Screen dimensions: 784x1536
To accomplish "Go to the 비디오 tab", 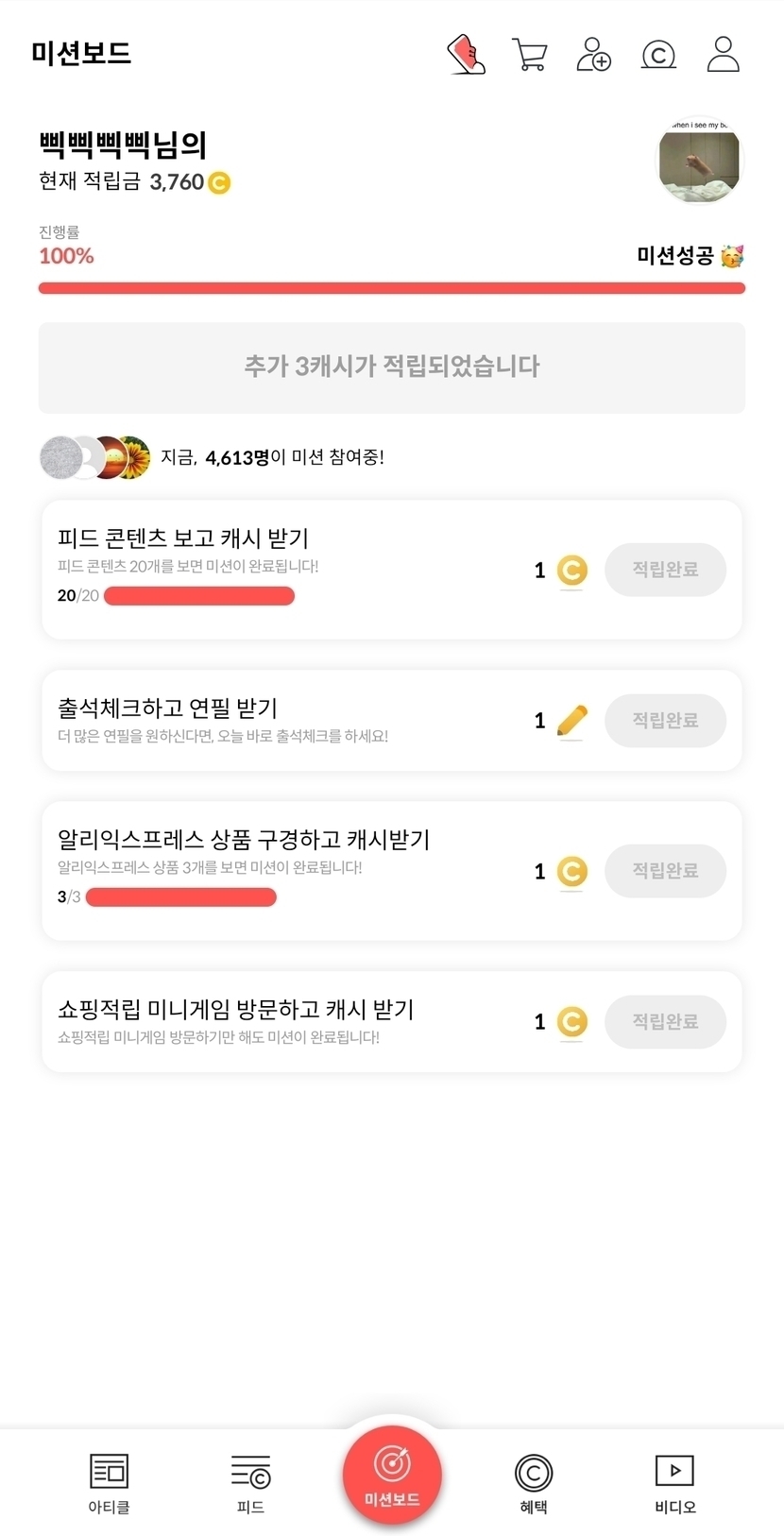I will pyautogui.click(x=674, y=1482).
